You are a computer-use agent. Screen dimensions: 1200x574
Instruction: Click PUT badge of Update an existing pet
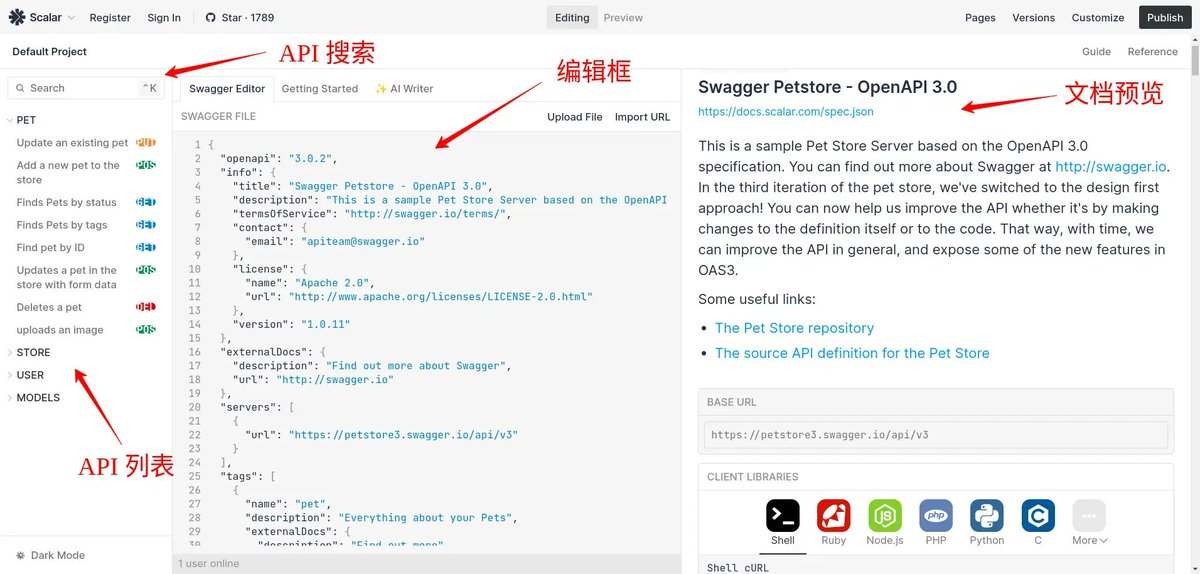pyautogui.click(x=146, y=143)
